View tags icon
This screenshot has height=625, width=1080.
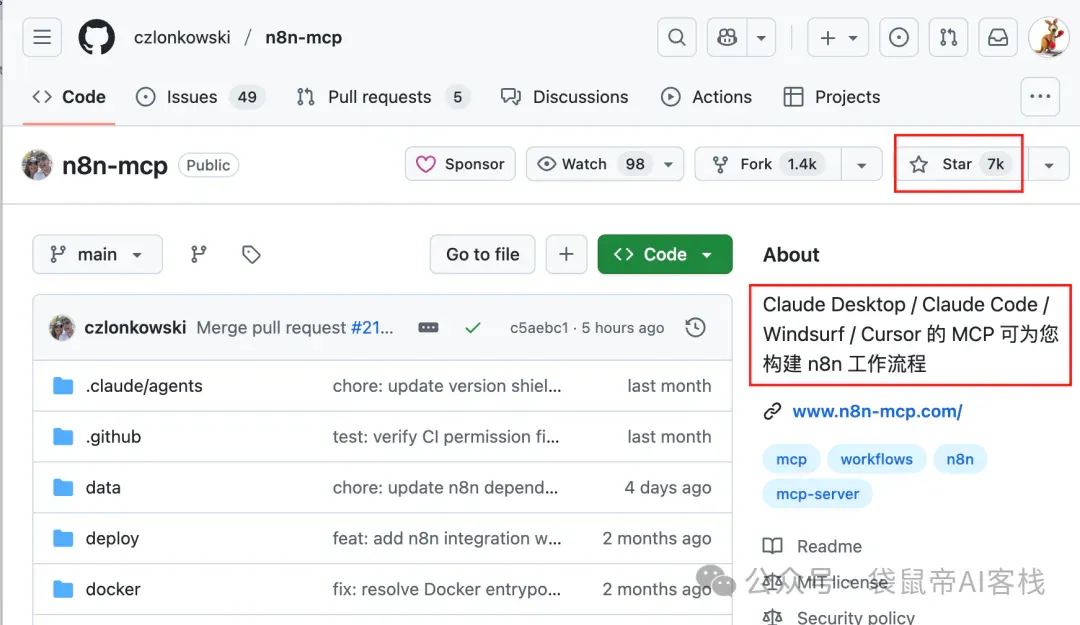point(251,254)
